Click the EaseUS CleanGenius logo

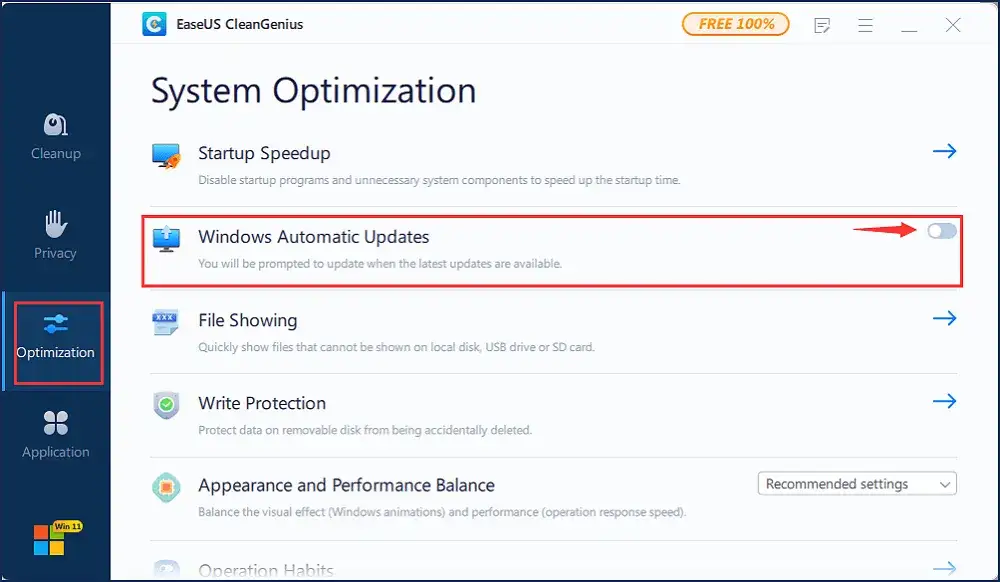pyautogui.click(x=154, y=23)
